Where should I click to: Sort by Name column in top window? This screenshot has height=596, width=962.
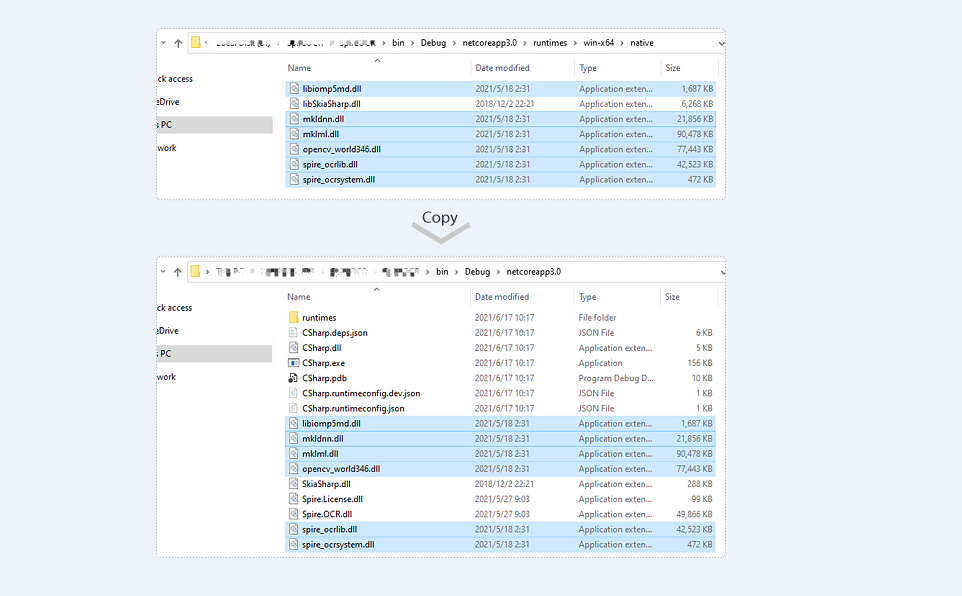tap(299, 68)
